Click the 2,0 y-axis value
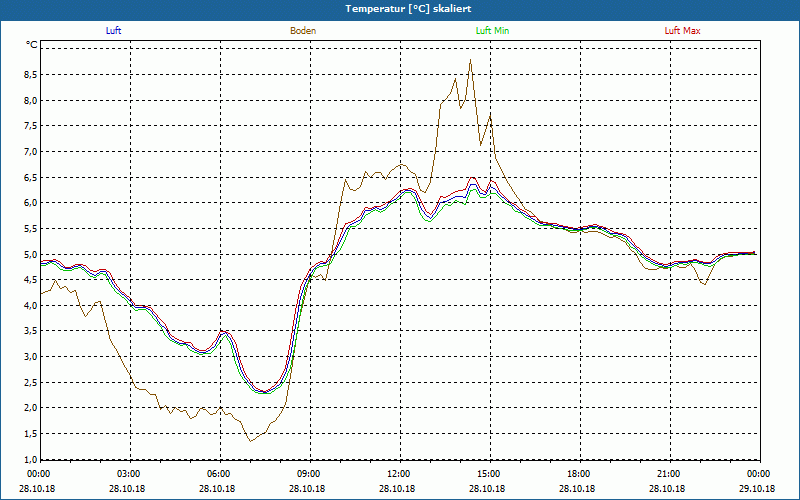The width and height of the screenshot is (800, 500). pyautogui.click(x=31, y=408)
